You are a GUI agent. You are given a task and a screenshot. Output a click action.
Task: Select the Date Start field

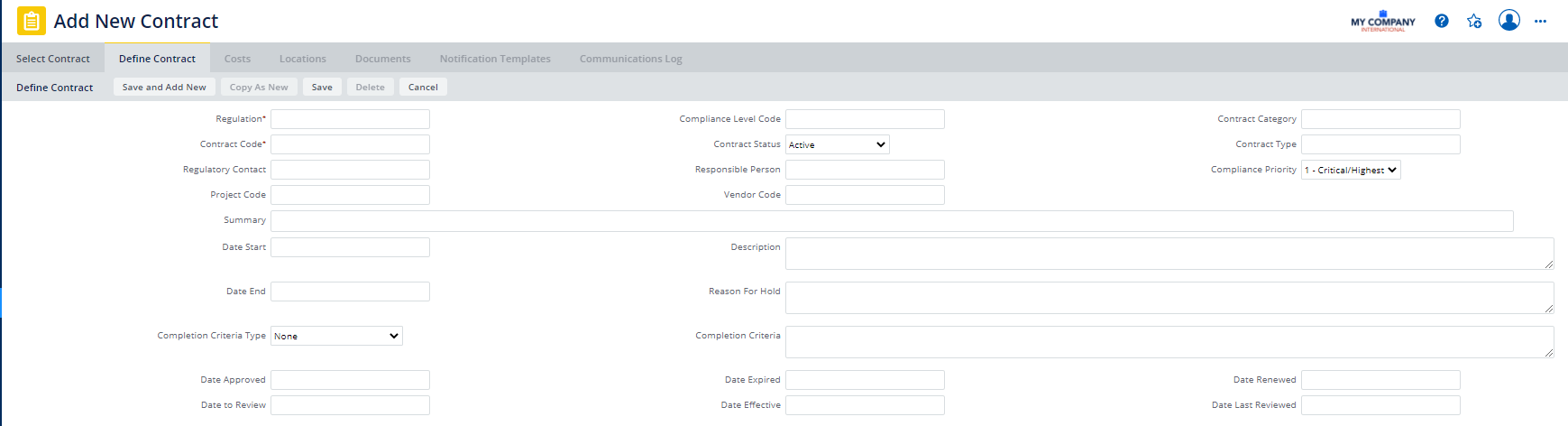(350, 247)
